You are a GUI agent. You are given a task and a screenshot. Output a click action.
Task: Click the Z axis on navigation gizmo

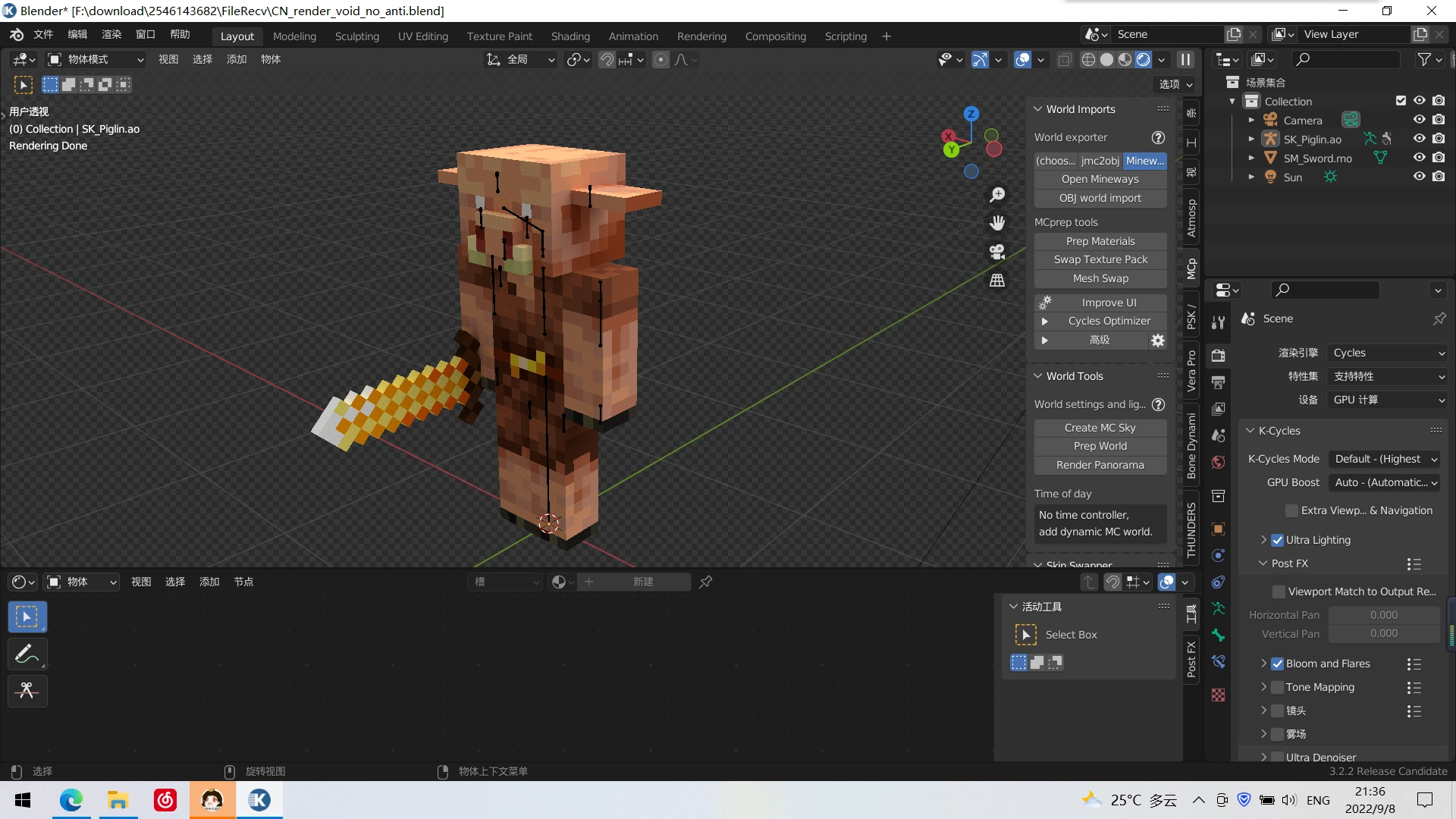pos(971,114)
